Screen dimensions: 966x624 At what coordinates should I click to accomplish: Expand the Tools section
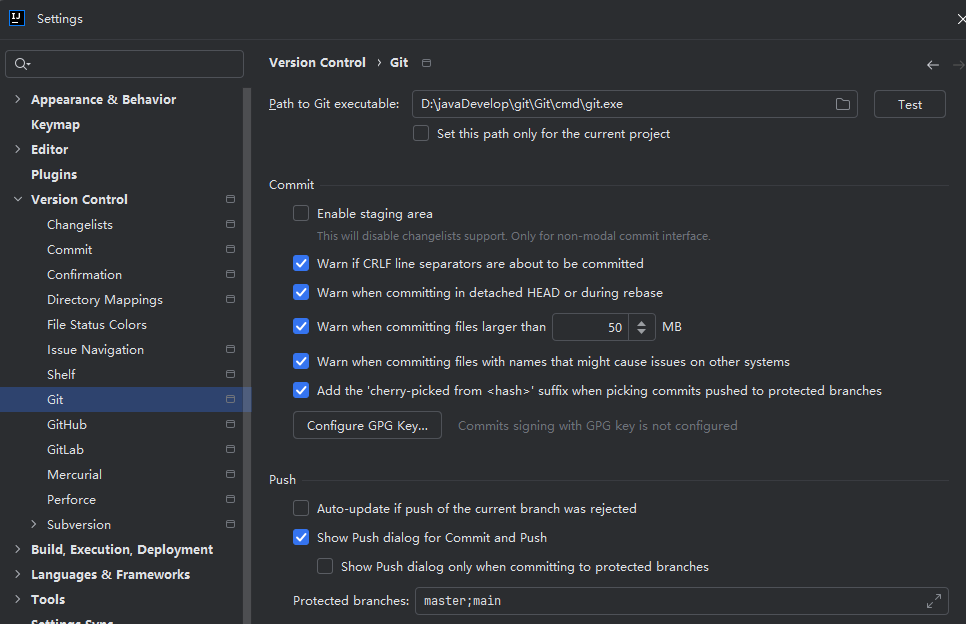(x=18, y=599)
